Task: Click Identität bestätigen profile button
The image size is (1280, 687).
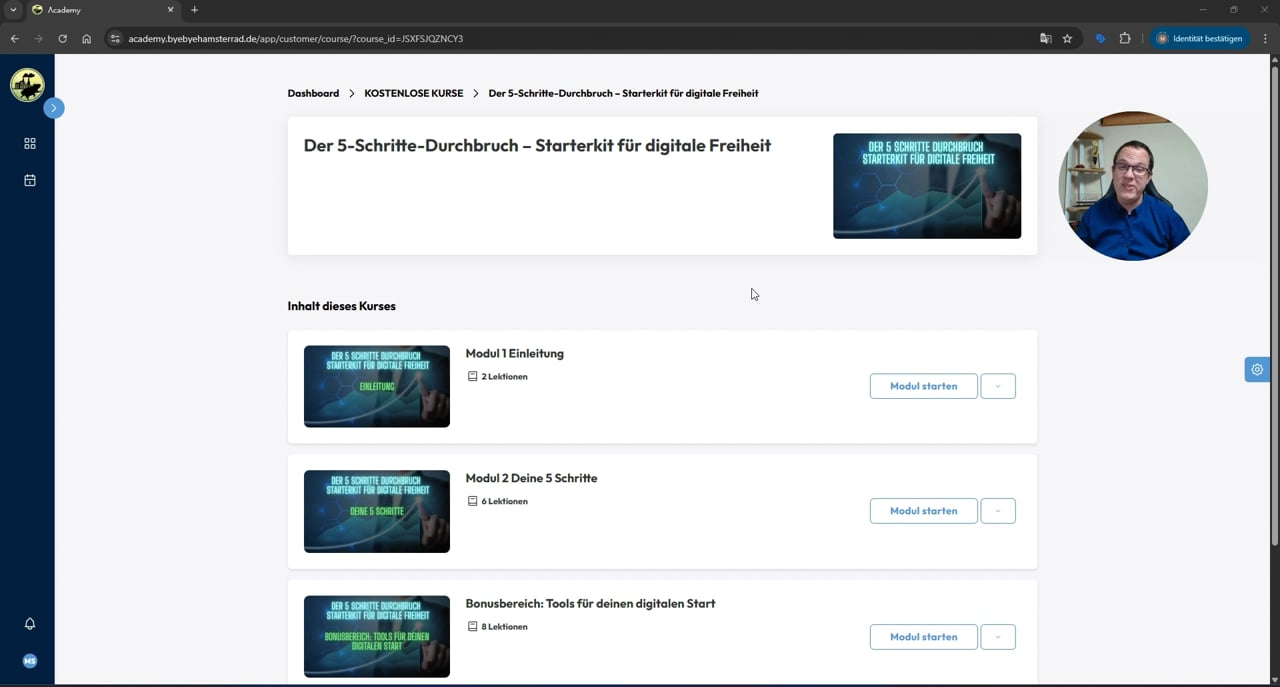Action: (1200, 39)
